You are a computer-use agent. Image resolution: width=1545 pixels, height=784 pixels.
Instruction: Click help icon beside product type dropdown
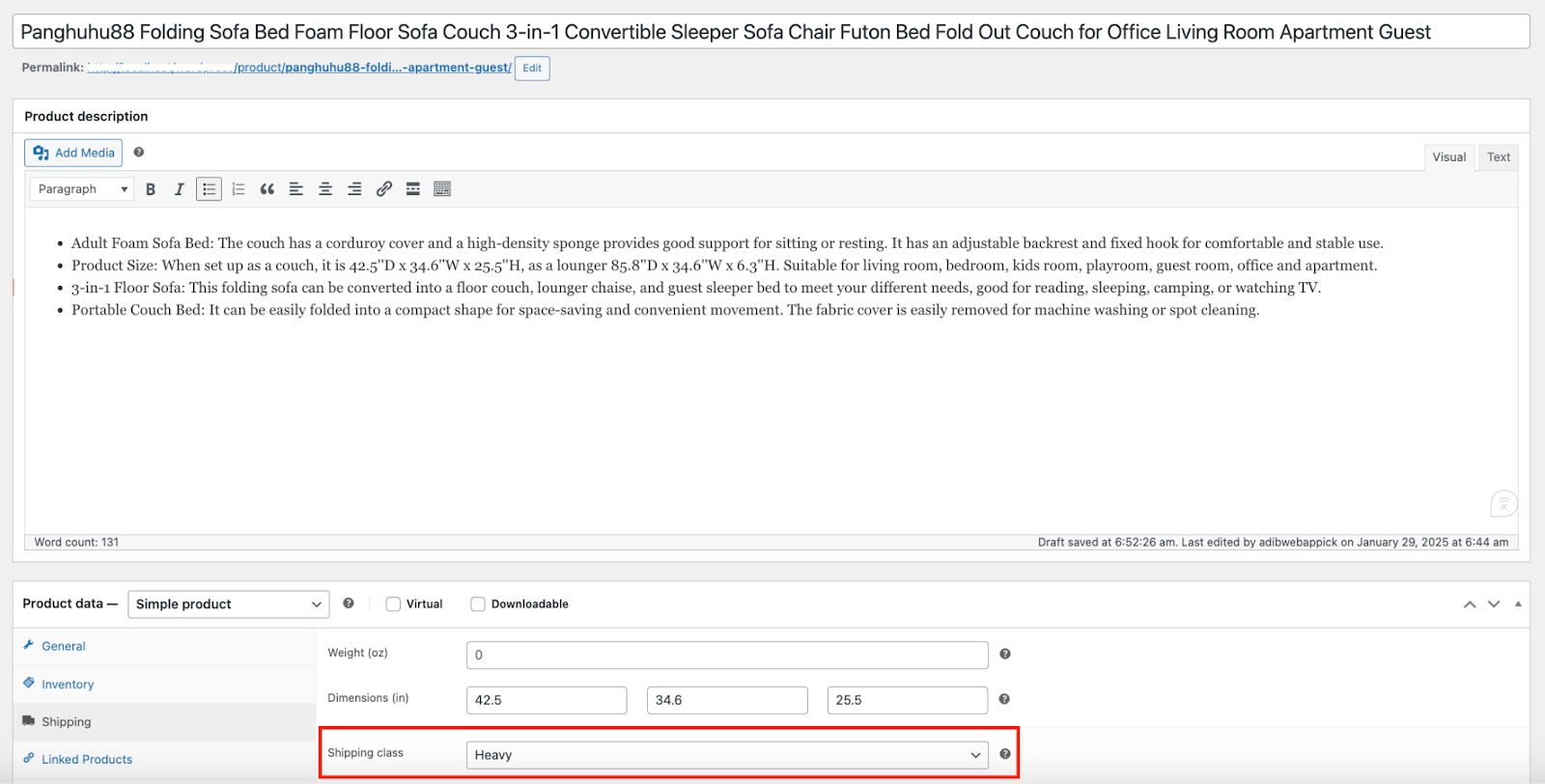tap(349, 603)
